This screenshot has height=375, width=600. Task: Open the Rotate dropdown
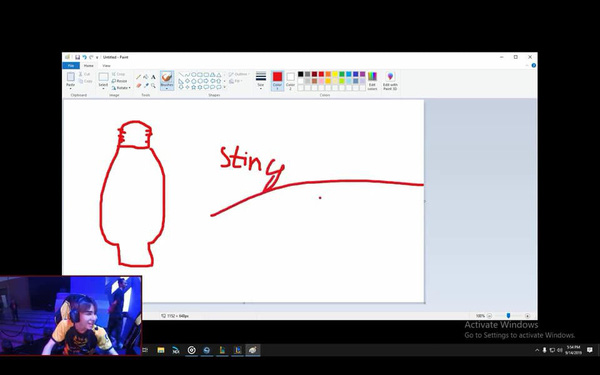click(121, 88)
